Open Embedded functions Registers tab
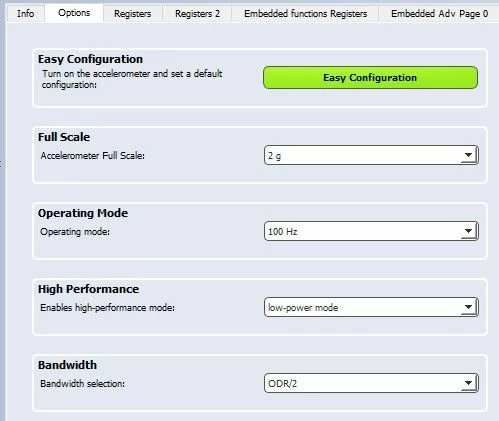Viewport: 499px width, 421px height. coord(305,14)
